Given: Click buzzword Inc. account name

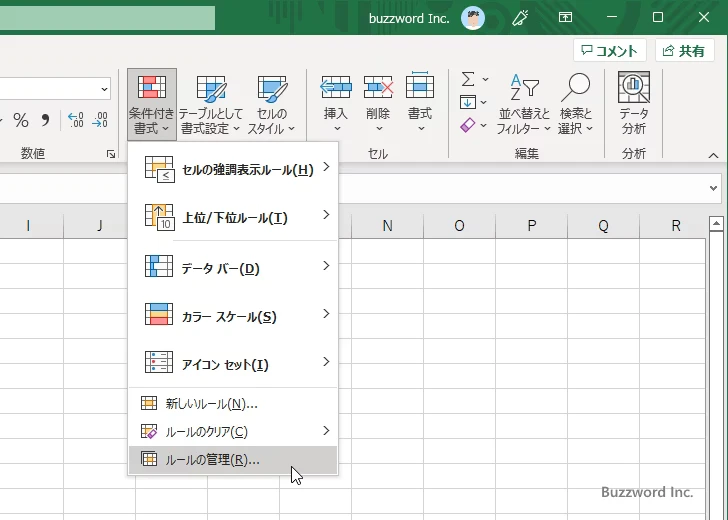Looking at the screenshot, I should click(409, 19).
